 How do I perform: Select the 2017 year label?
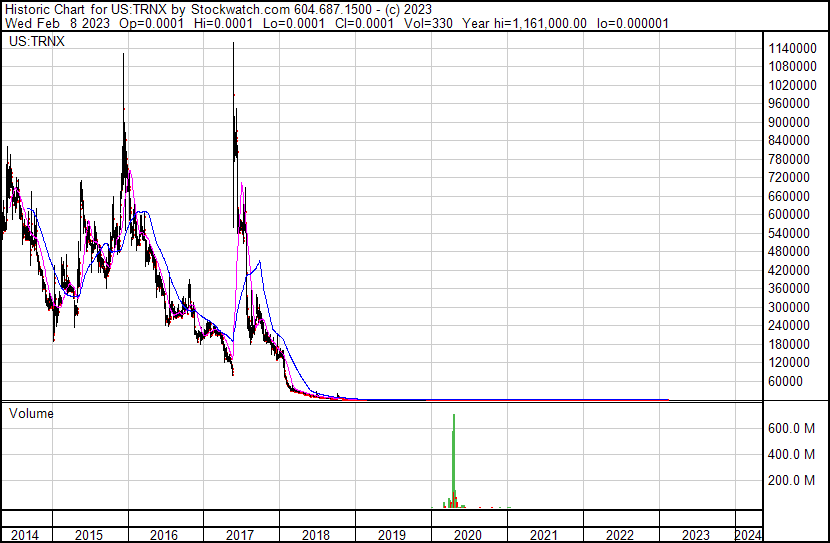(x=240, y=535)
